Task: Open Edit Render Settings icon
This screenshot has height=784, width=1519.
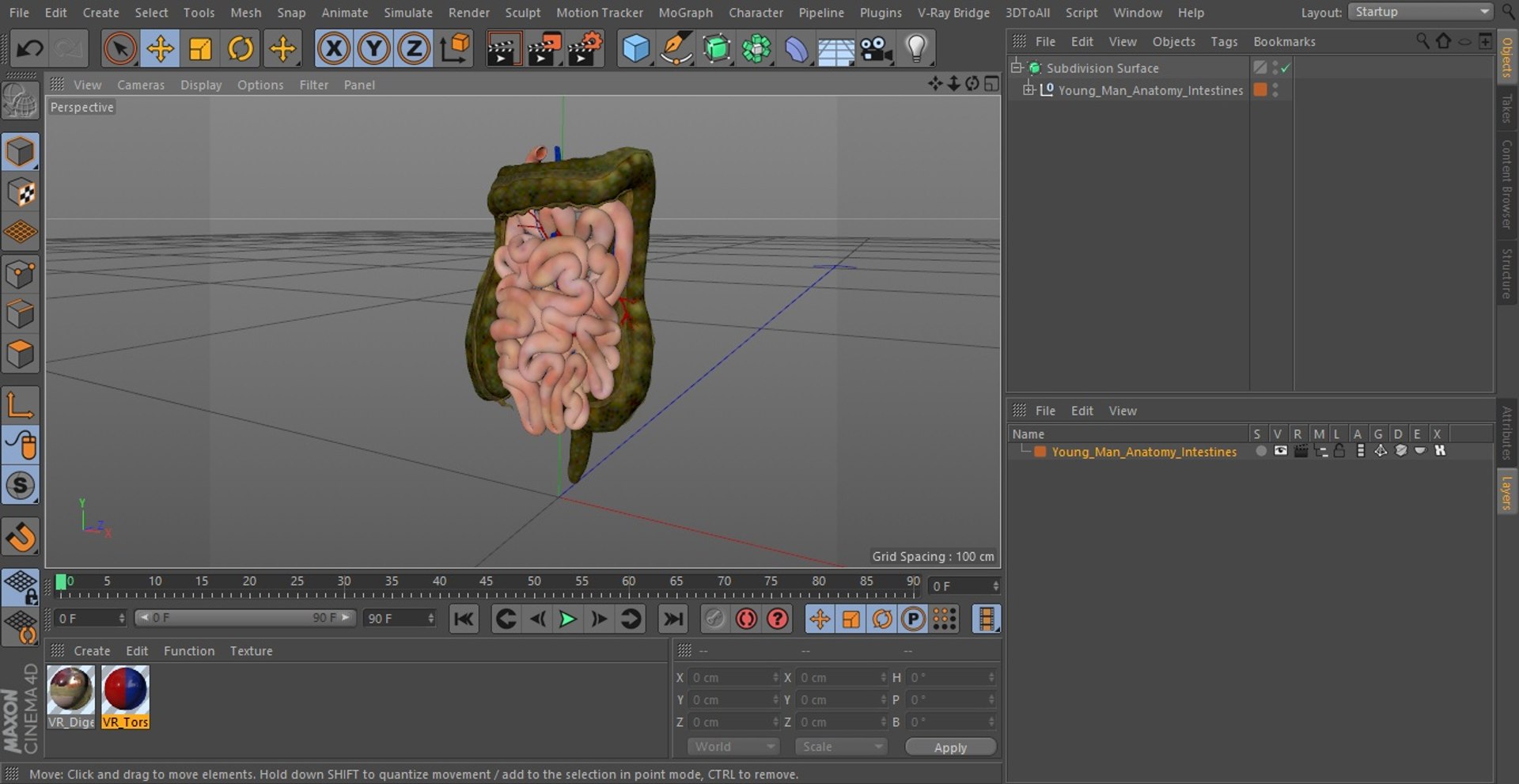Action: pyautogui.click(x=585, y=49)
